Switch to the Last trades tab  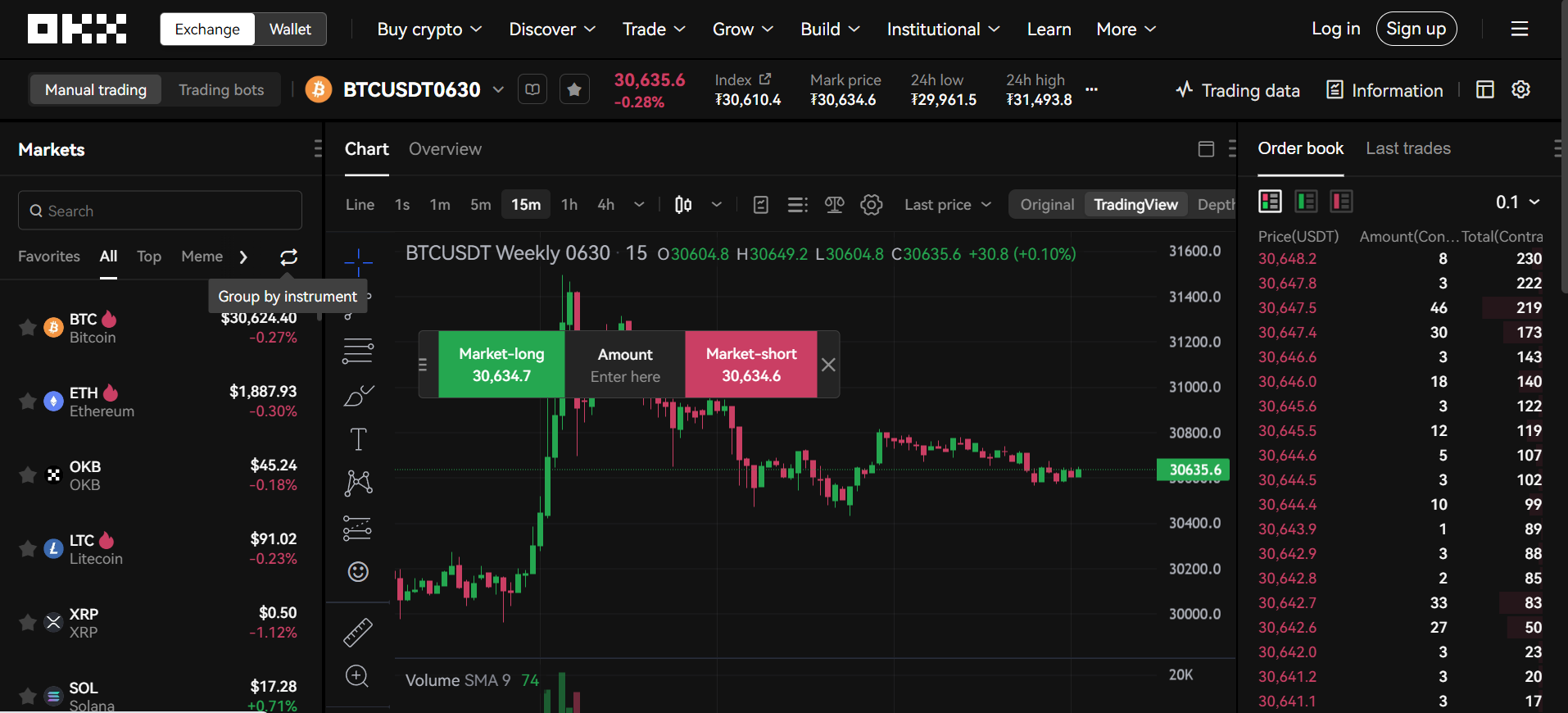[x=1407, y=148]
